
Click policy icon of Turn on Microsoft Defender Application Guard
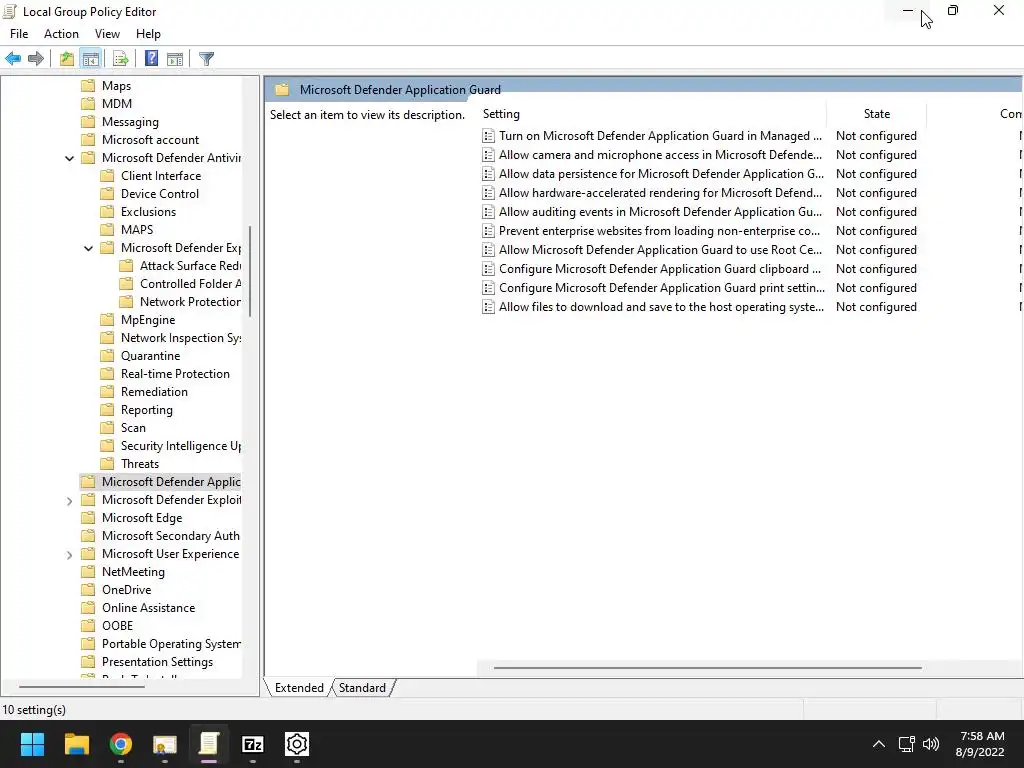point(488,136)
